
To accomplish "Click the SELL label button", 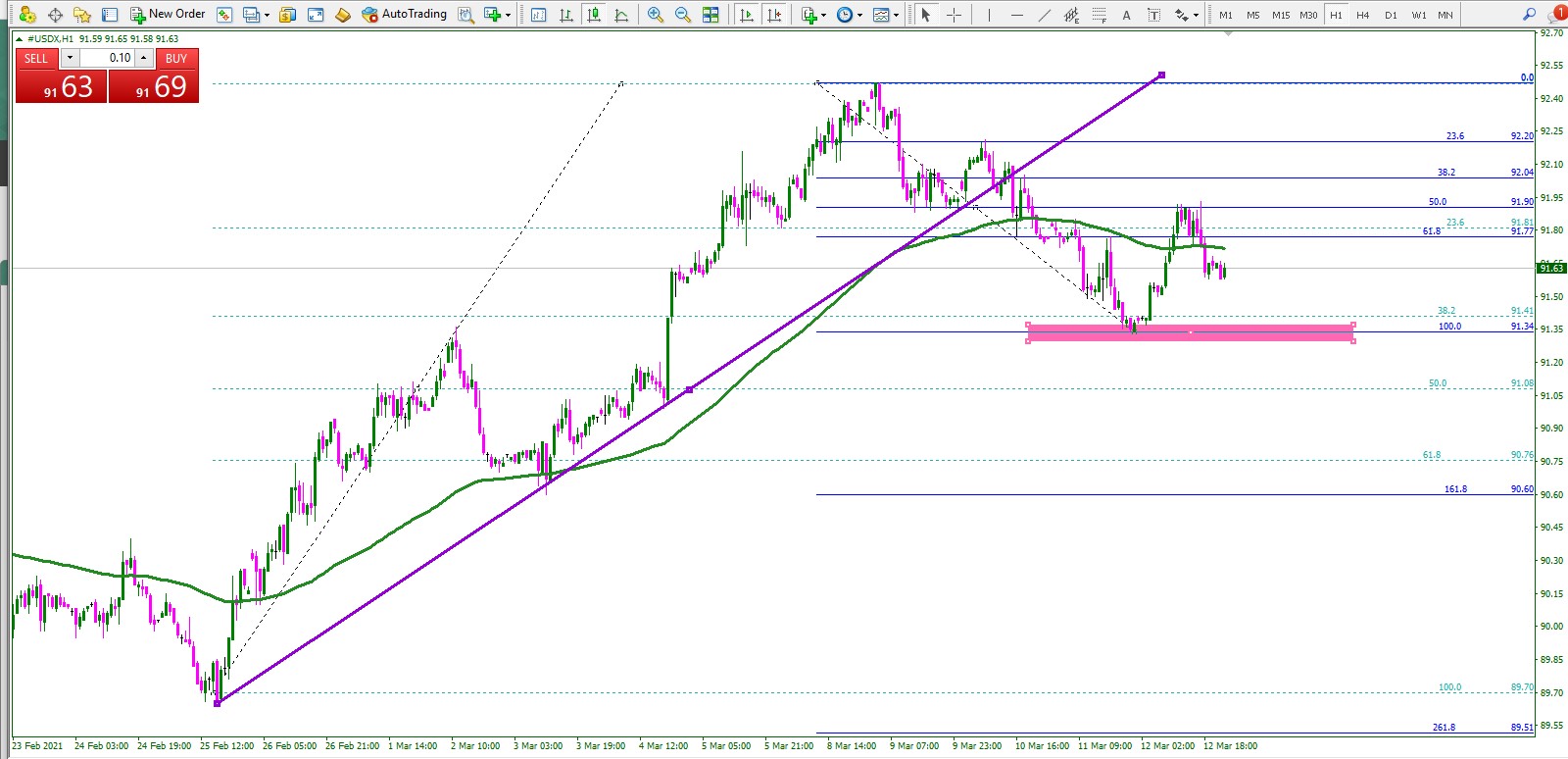I will 36,59.
